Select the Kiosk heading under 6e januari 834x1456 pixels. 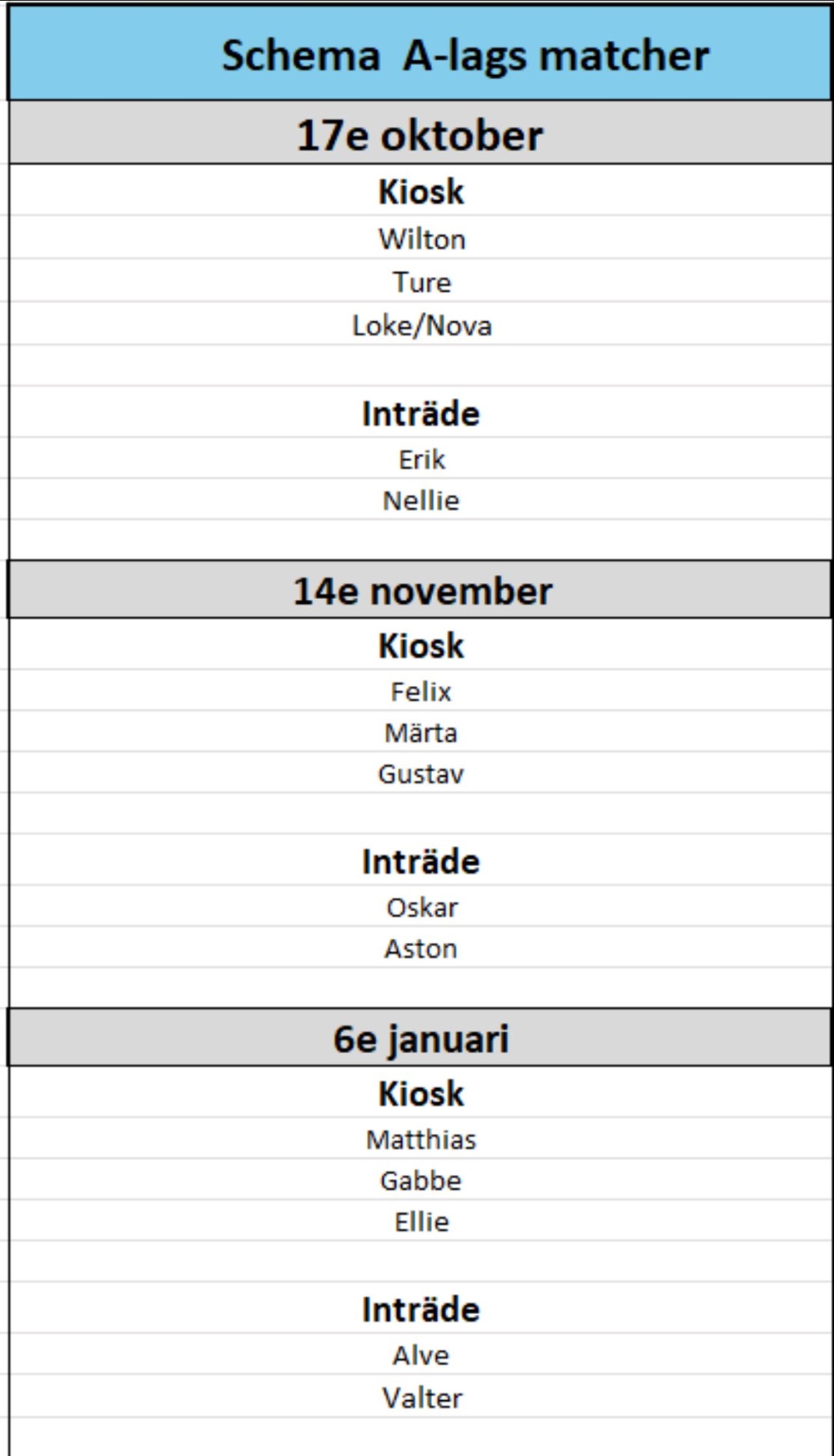point(421,1094)
